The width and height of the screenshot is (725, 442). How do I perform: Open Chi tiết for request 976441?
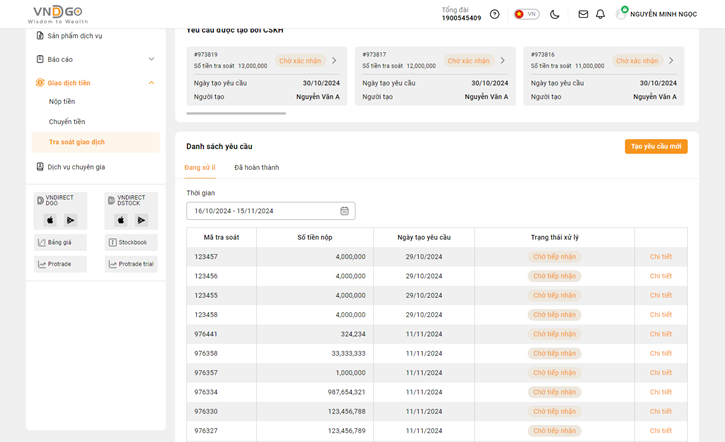(x=661, y=334)
